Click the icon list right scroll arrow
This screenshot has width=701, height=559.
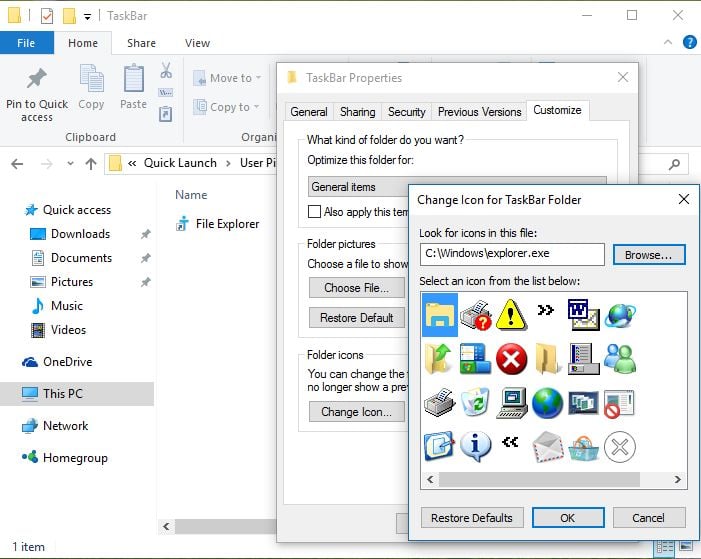click(x=677, y=479)
